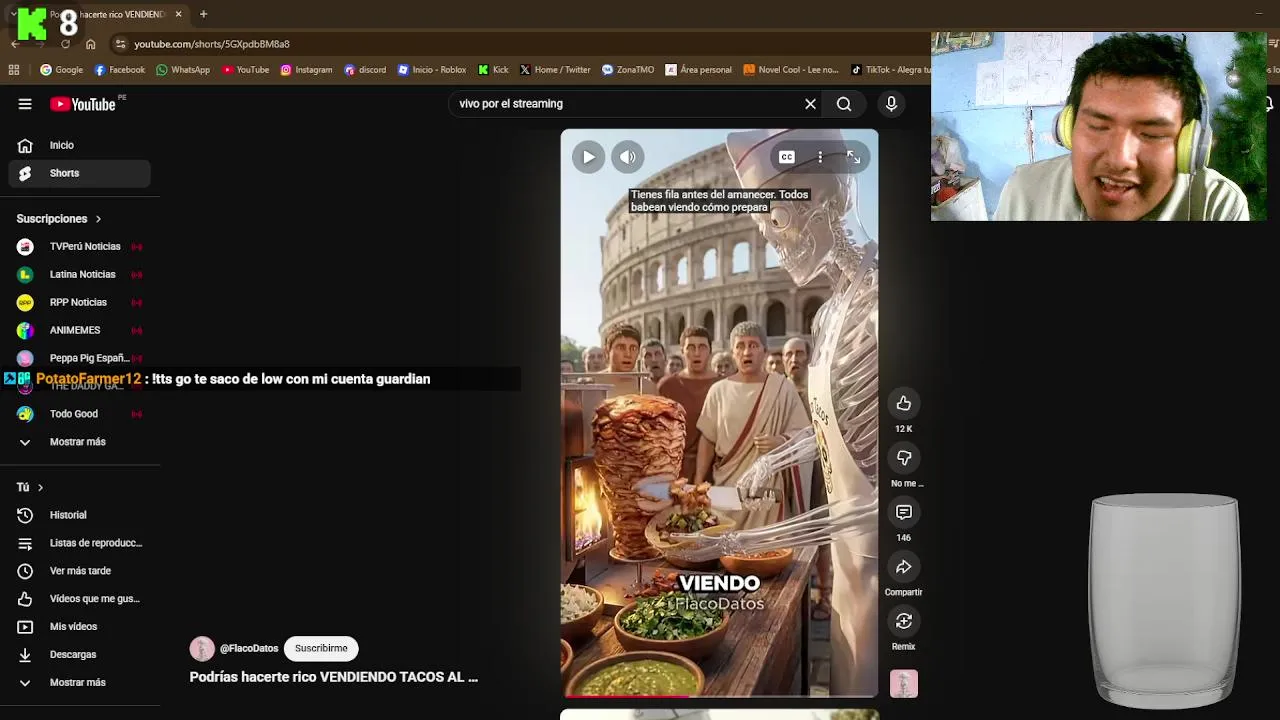Open Historial
The height and width of the screenshot is (720, 1280).
pos(80,515)
